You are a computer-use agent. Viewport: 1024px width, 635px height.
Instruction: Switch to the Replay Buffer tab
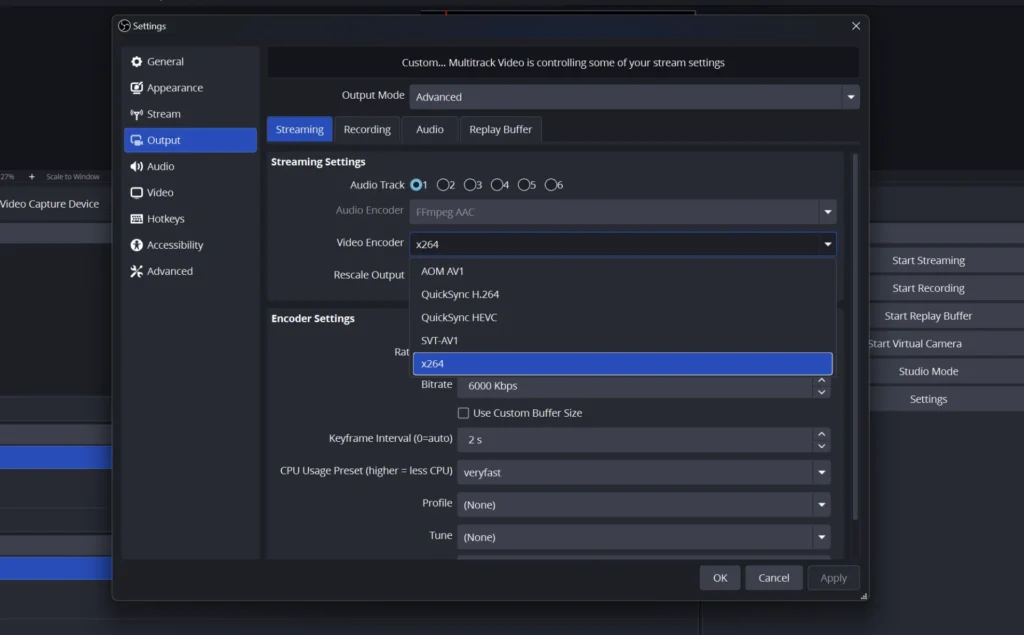(500, 129)
